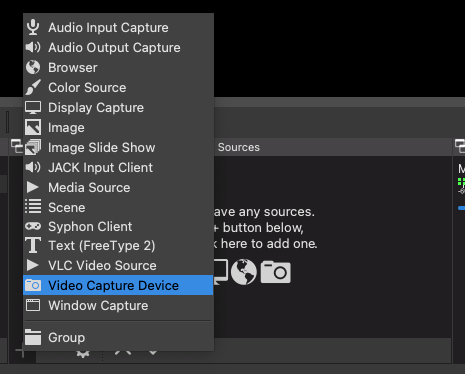Viewport: 465px width, 374px height.
Task: Select Video Capture Device entry
Action: pyautogui.click(x=118, y=285)
